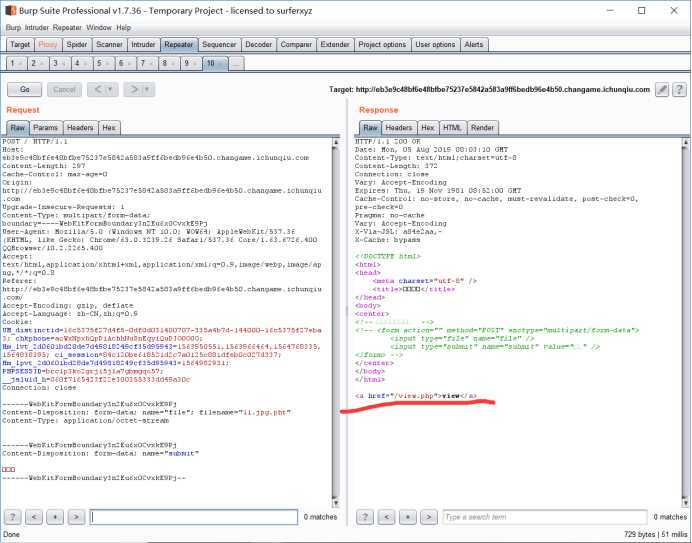Open the Help menu
692x543 pixels.
(x=124, y=27)
